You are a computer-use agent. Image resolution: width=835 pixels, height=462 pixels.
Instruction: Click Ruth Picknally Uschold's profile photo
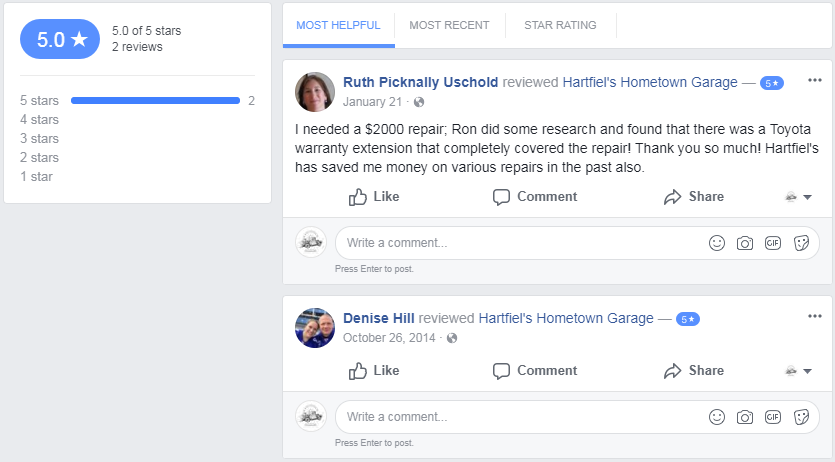(315, 92)
